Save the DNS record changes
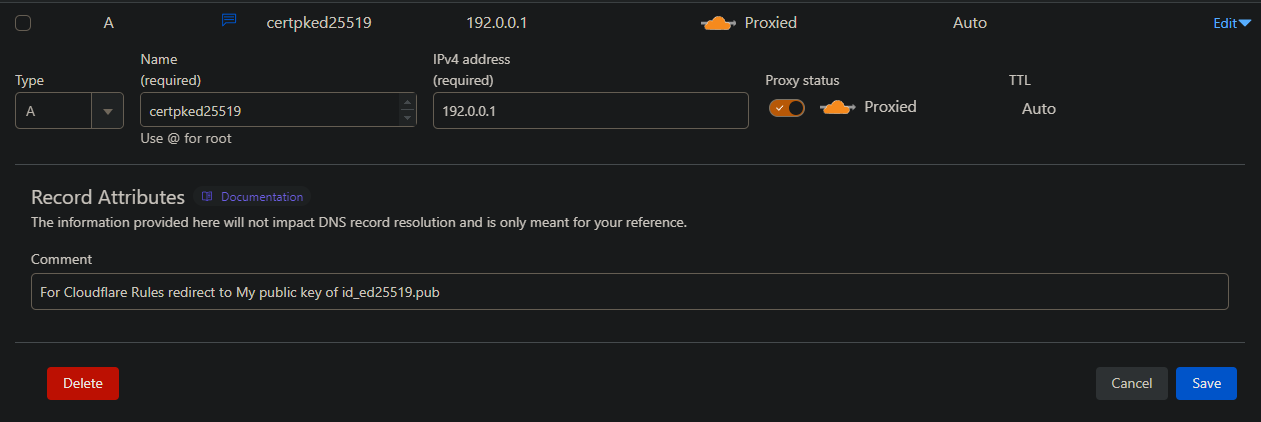Viewport: 1261px width, 422px height. click(x=1206, y=383)
